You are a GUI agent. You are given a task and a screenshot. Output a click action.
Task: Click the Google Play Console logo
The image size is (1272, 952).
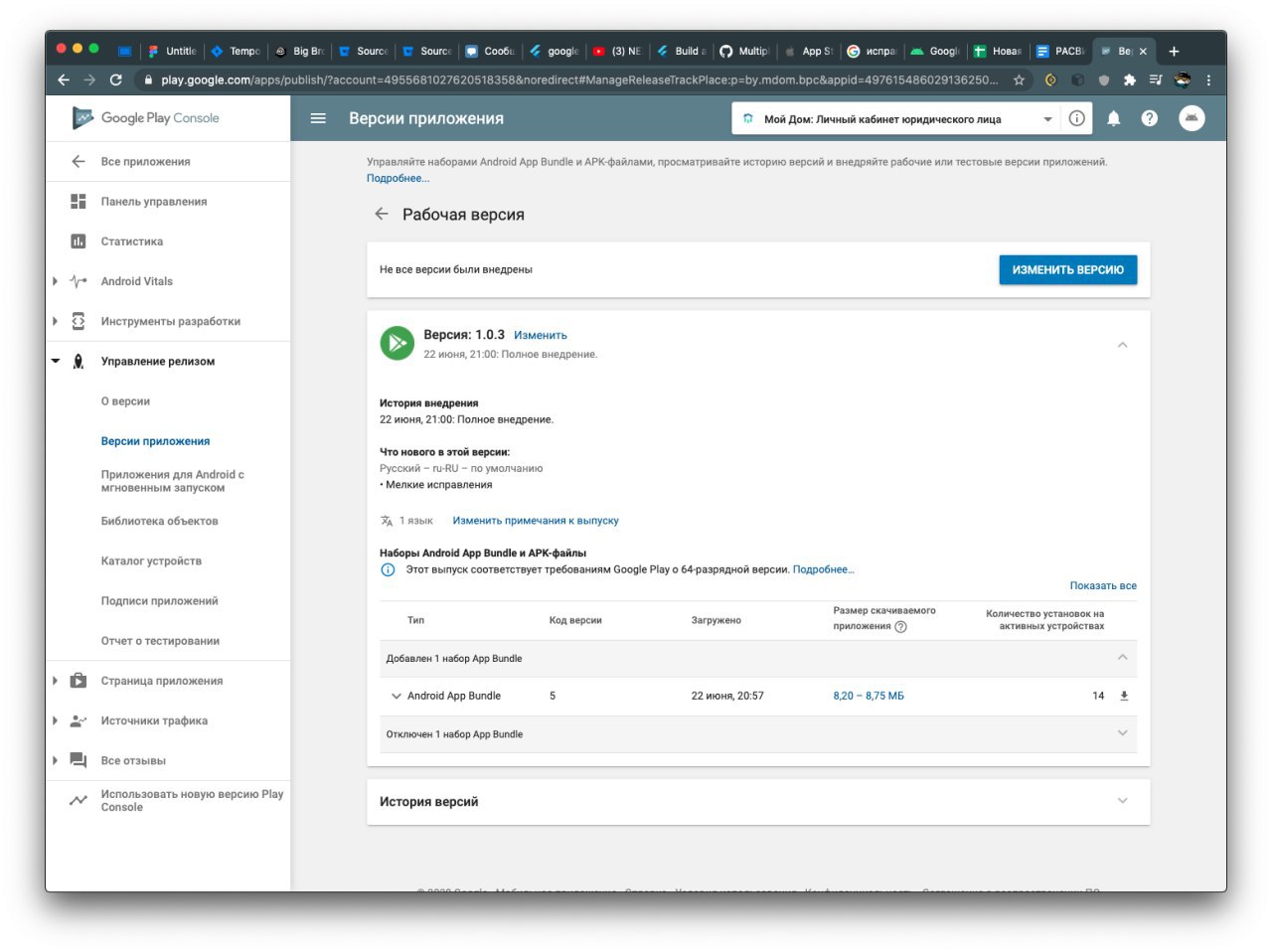pos(146,118)
